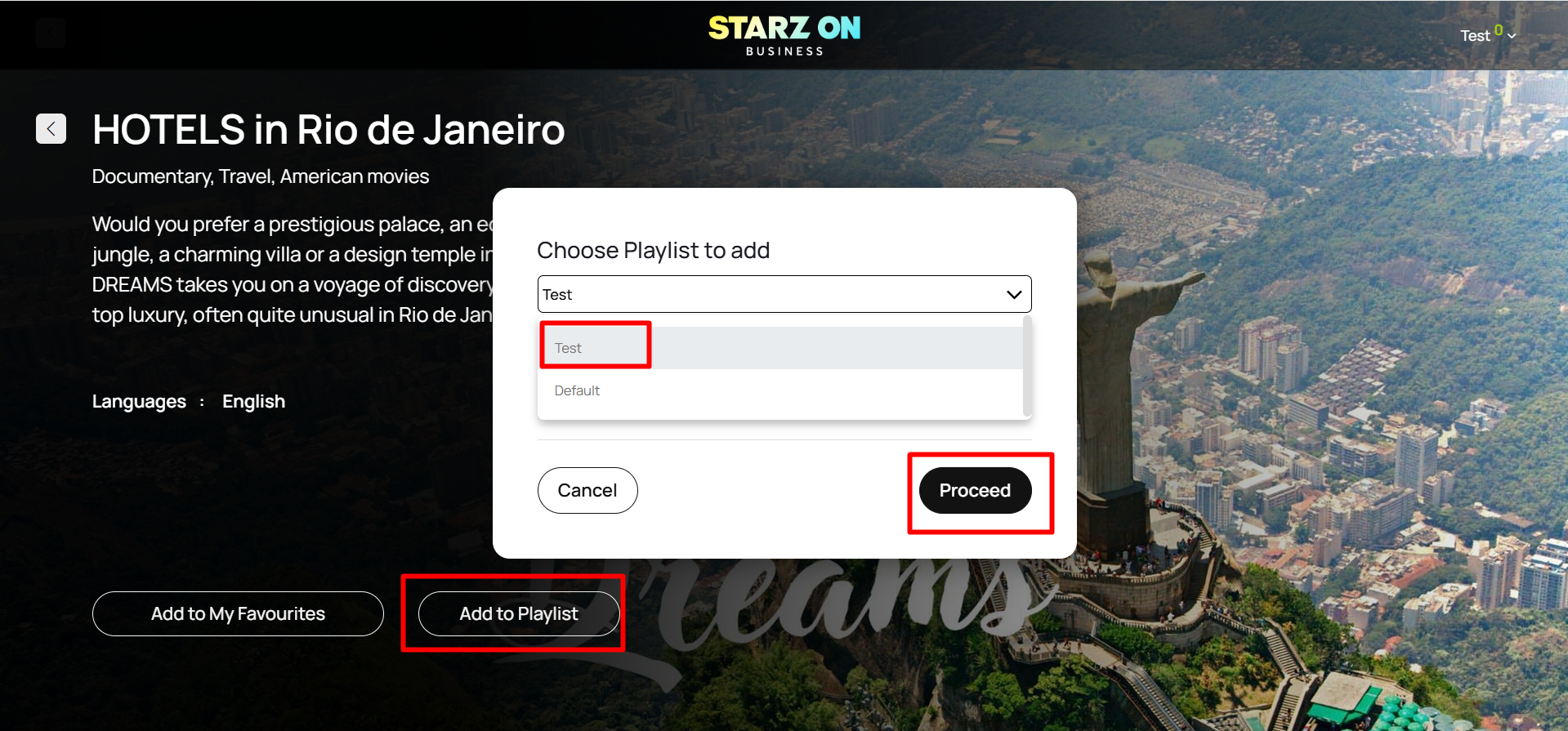Image resolution: width=1568 pixels, height=731 pixels.
Task: Click Add to My Favourites
Action: (238, 613)
